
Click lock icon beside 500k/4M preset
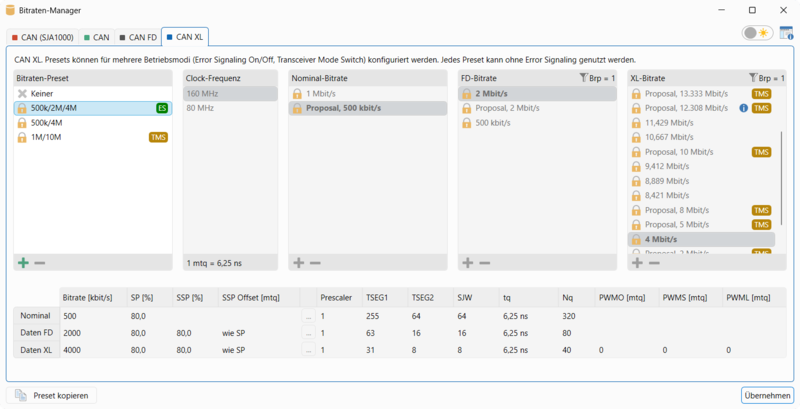22,123
